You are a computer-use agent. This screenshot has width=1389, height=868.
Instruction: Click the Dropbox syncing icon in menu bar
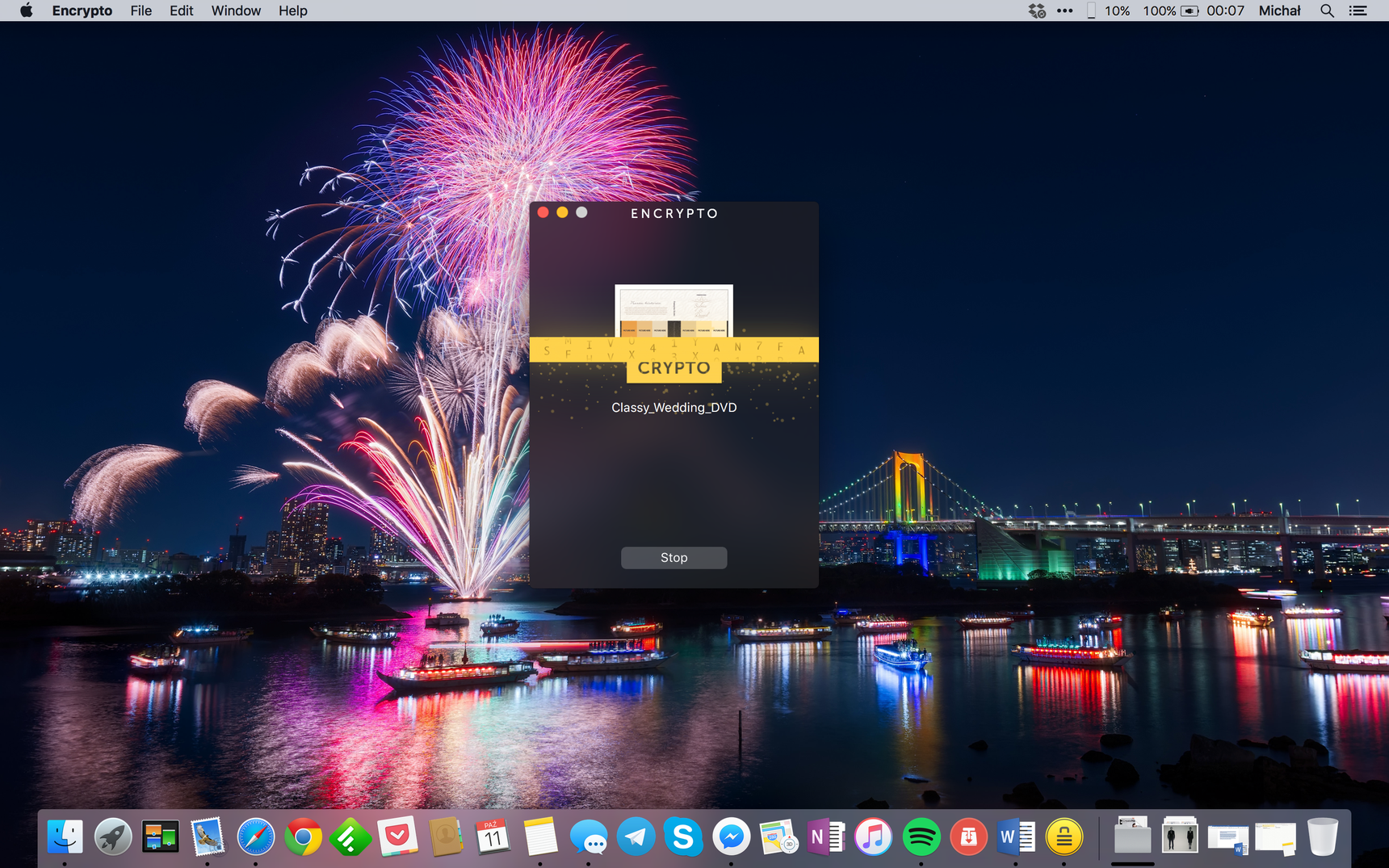(1037, 10)
